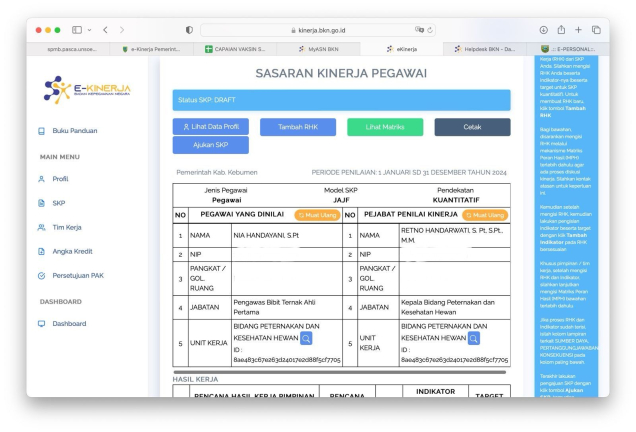The image size is (636, 432).
Task: Open Angka Kredit menu item
Action: point(72,251)
